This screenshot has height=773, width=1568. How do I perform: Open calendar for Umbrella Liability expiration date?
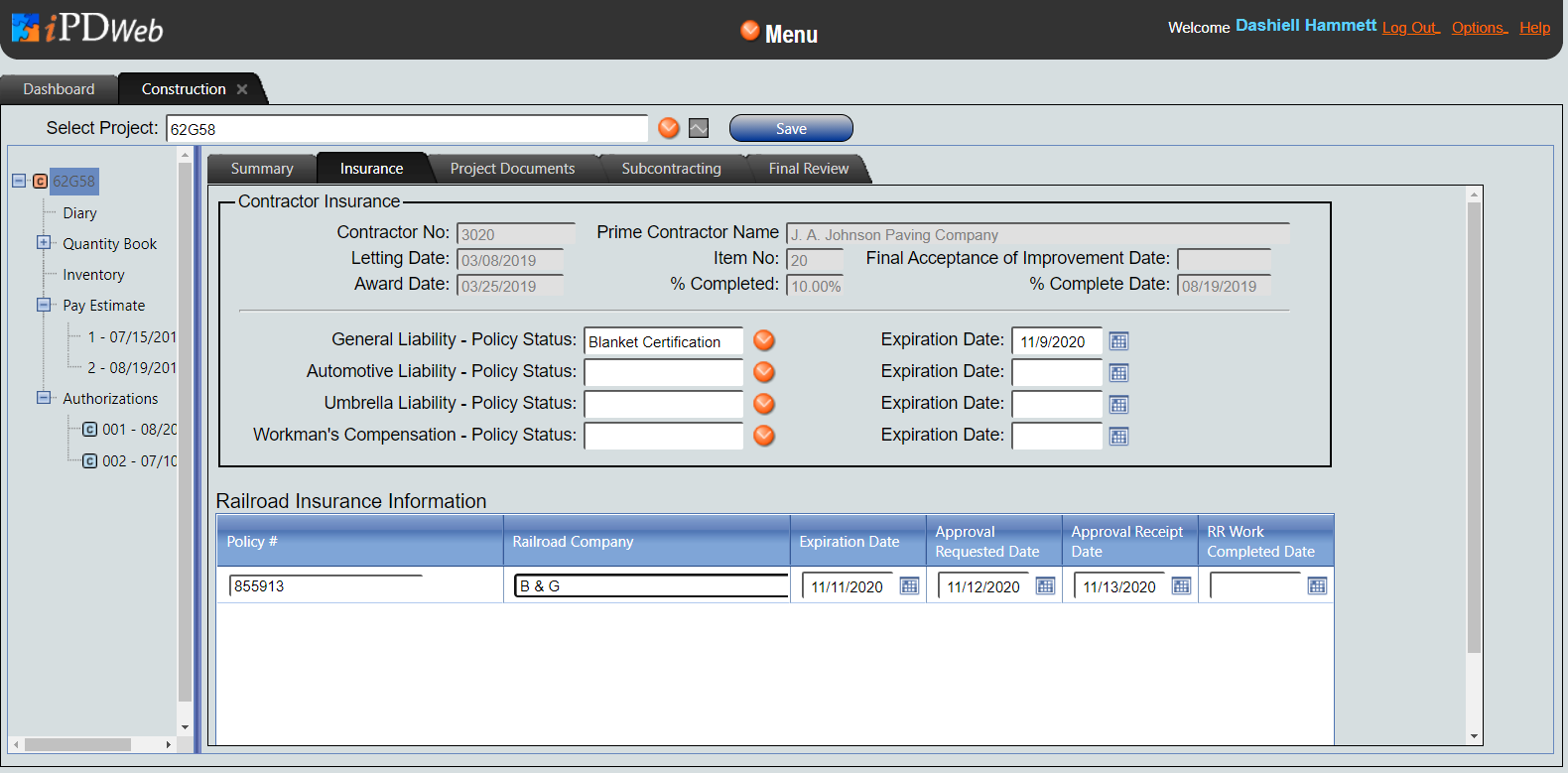pyautogui.click(x=1118, y=405)
